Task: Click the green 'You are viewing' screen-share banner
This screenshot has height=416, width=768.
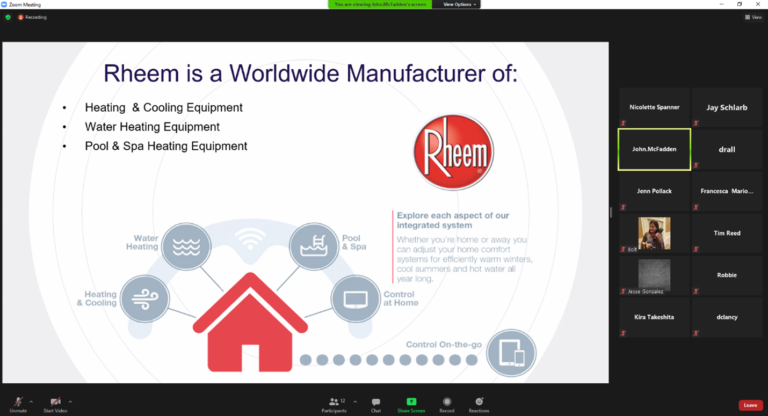Action: pyautogui.click(x=380, y=4)
